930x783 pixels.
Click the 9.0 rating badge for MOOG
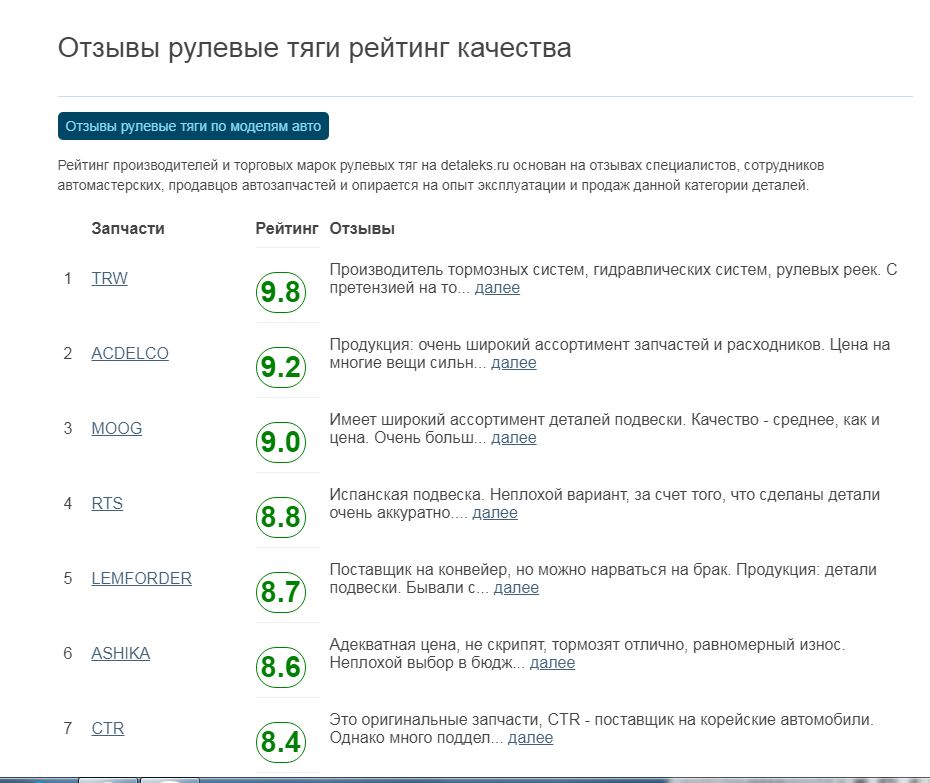(281, 442)
